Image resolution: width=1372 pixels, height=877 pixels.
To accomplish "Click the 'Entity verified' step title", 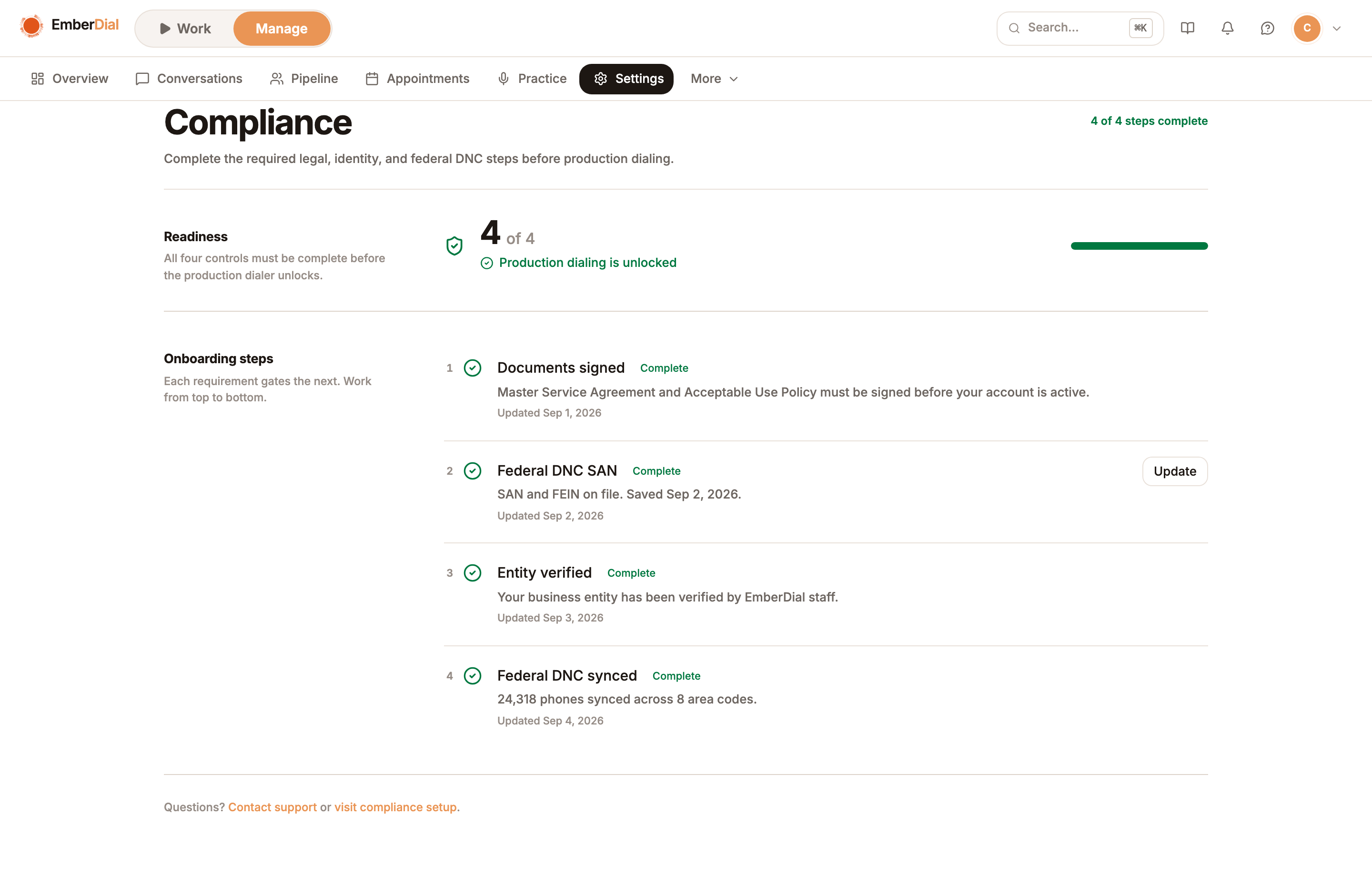I will [x=544, y=572].
